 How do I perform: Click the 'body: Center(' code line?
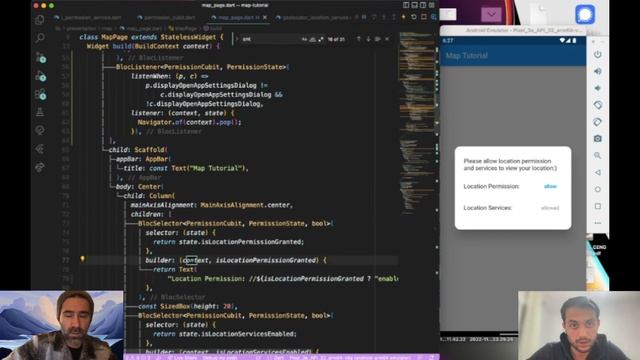(x=140, y=187)
